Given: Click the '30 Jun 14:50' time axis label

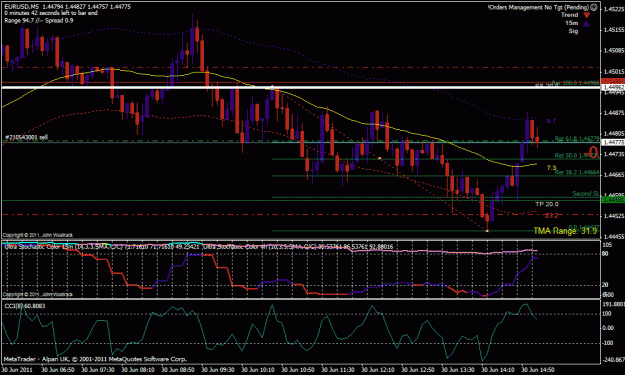Looking at the screenshot, I should 538,370.
